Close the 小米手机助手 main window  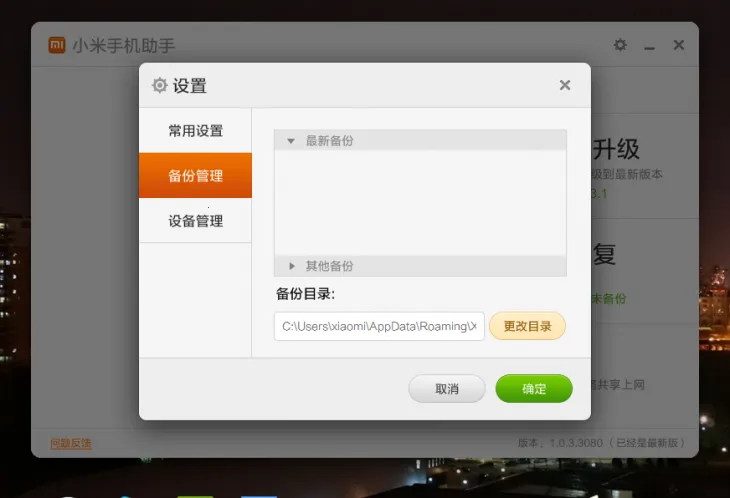pyautogui.click(x=679, y=45)
